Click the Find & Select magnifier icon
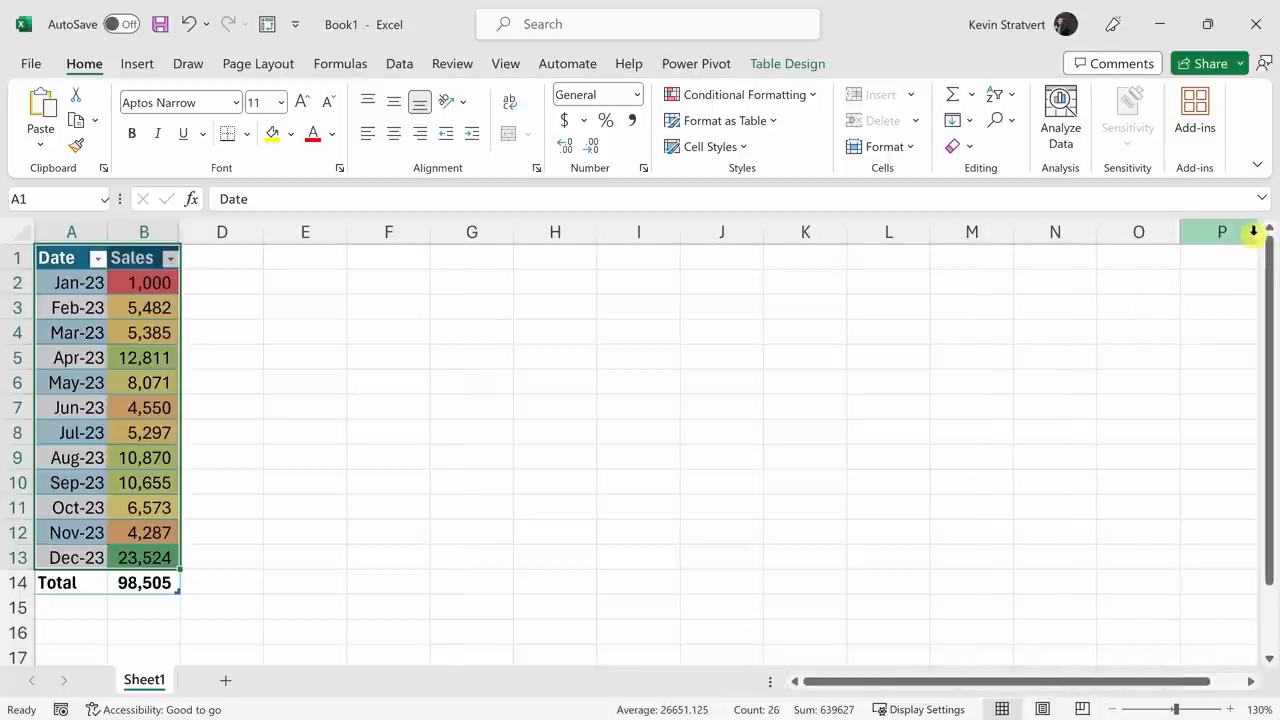The width and height of the screenshot is (1280, 720). click(x=994, y=120)
